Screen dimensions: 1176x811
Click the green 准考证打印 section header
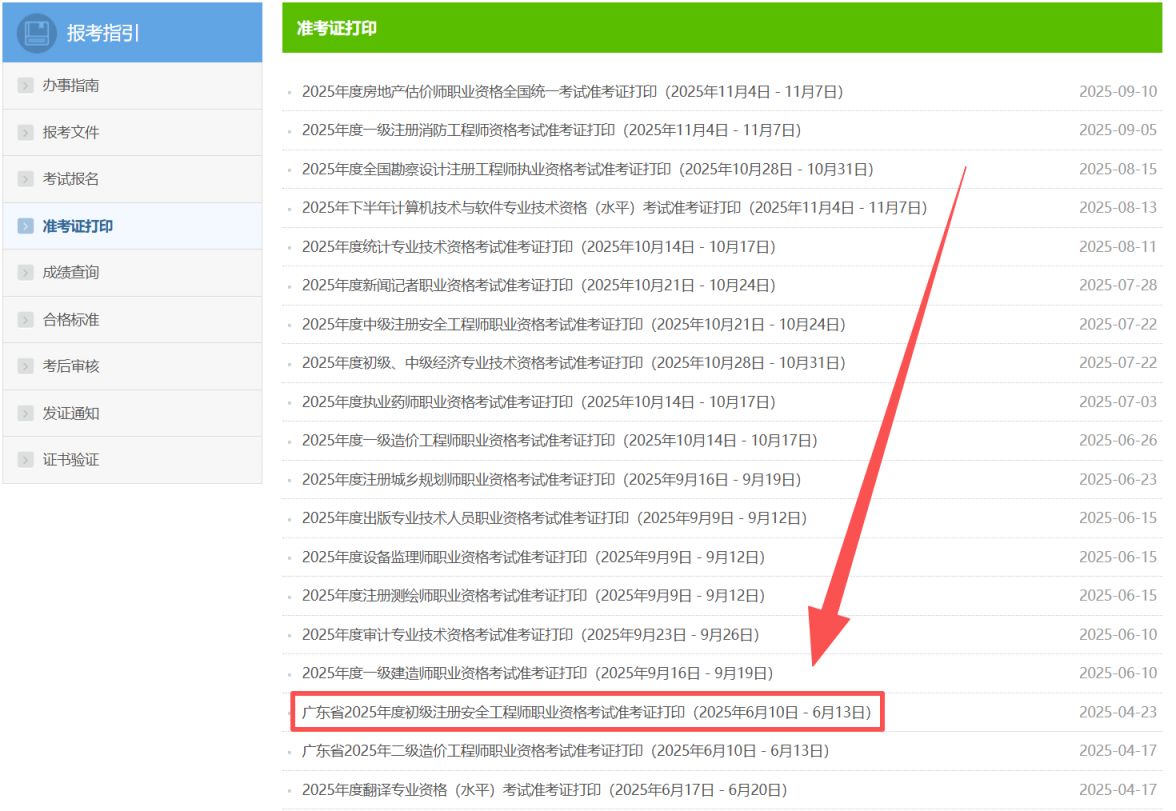click(x=722, y=28)
